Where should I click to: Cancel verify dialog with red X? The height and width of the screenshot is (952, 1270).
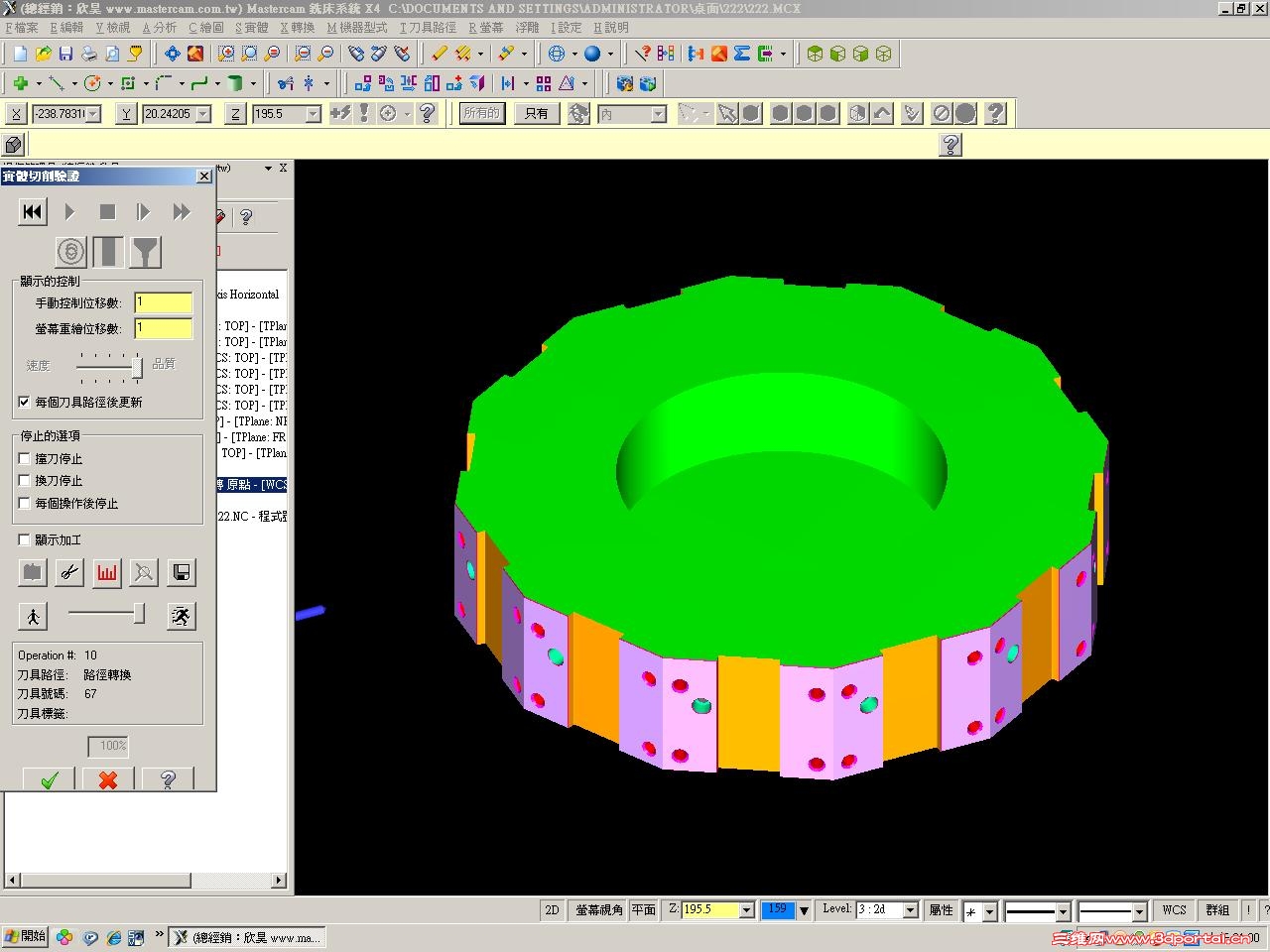pyautogui.click(x=108, y=779)
